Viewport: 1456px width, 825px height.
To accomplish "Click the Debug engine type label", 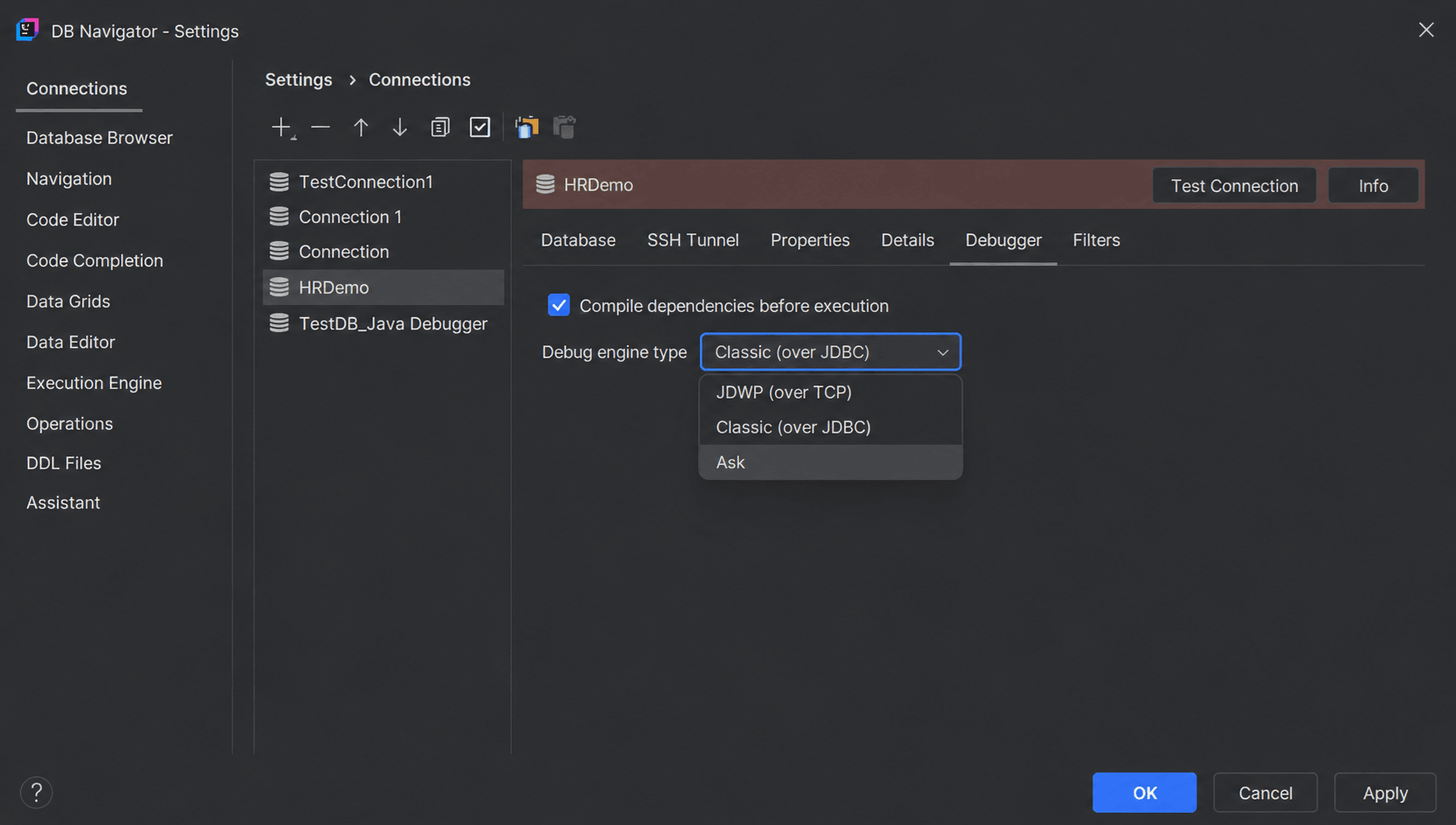I will tap(614, 352).
